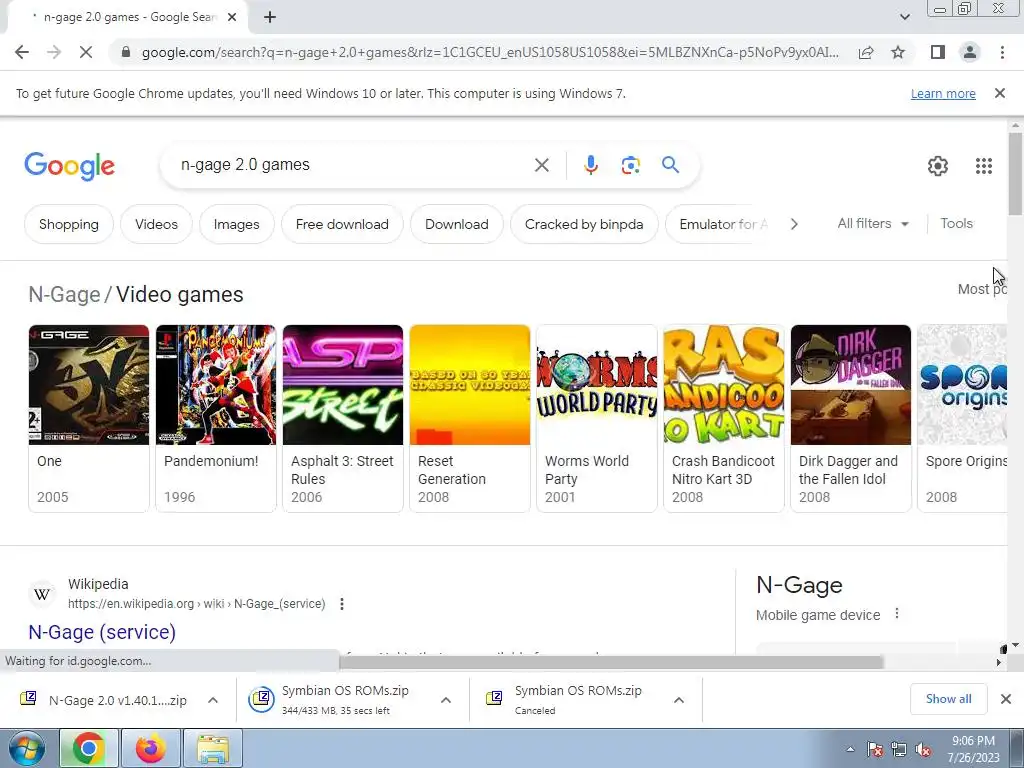Open the Chrome three-dot menu
Viewport: 1024px width, 768px height.
click(x=1002, y=52)
